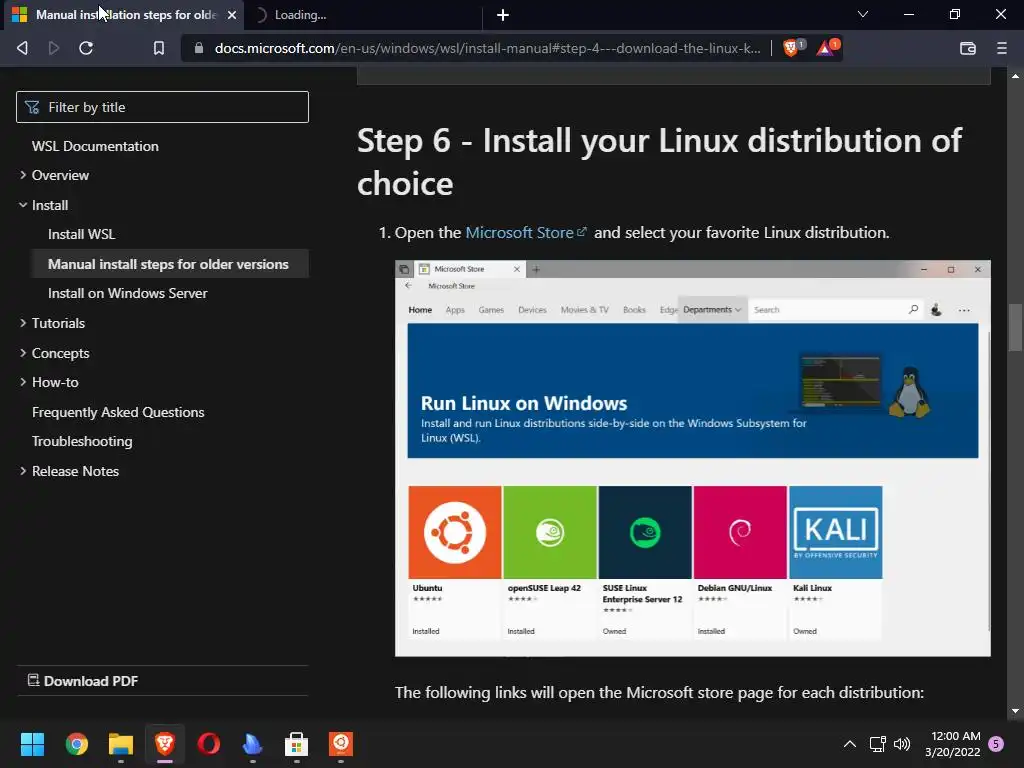Reload the page with the refresh icon
Screen dimensions: 1024x768
86,48
